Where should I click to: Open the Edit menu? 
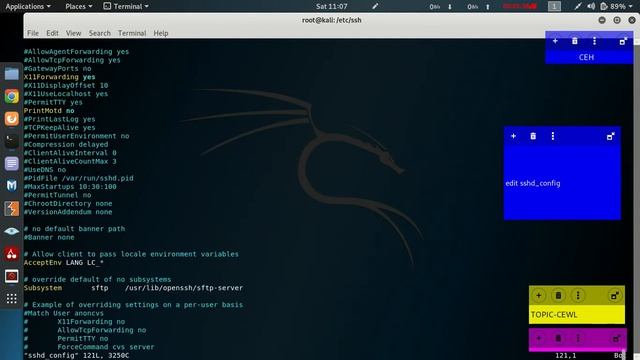click(52, 33)
